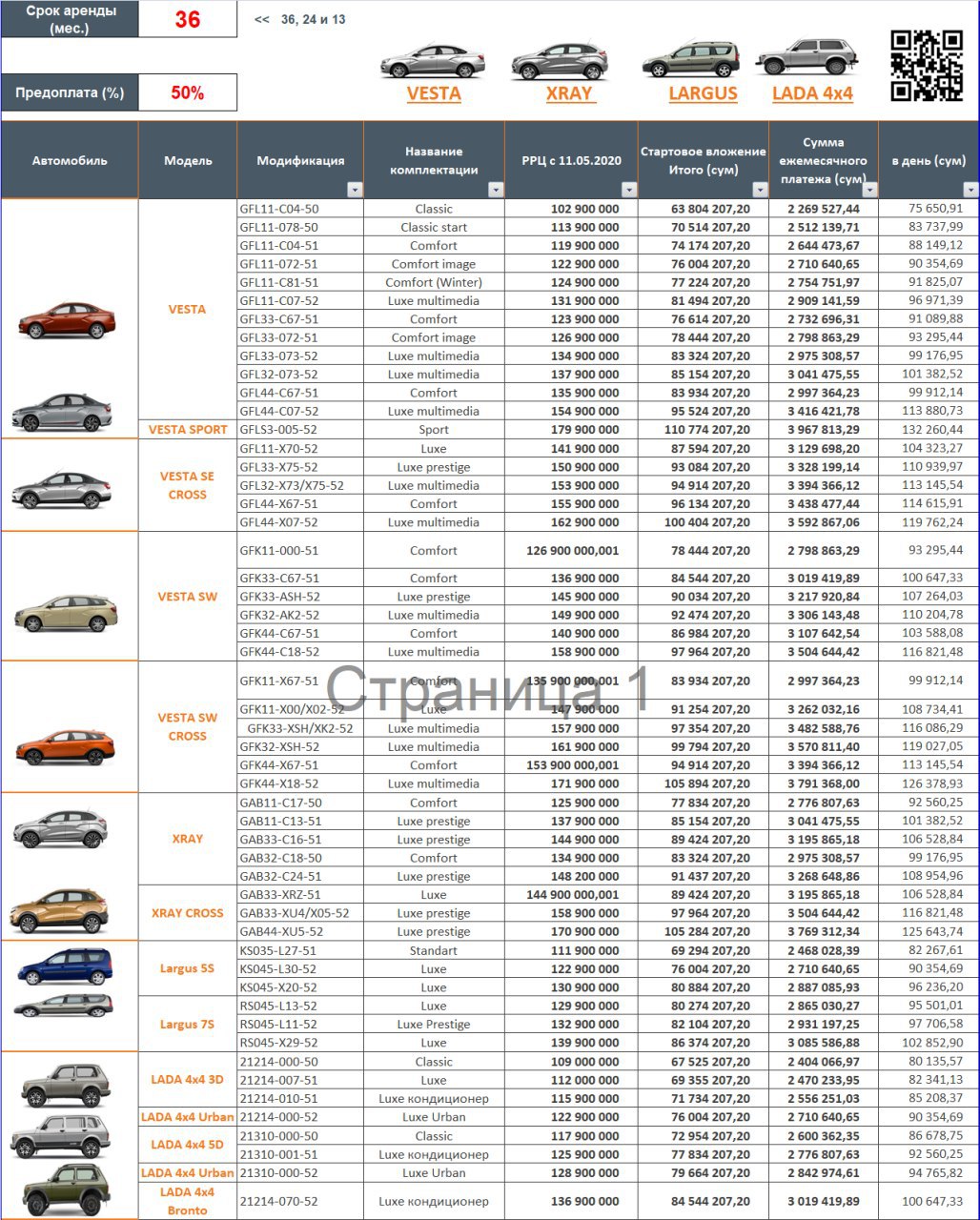This screenshot has width=980, height=1220.
Task: Click the grey Largus 7S picture
Action: [x=64, y=1006]
